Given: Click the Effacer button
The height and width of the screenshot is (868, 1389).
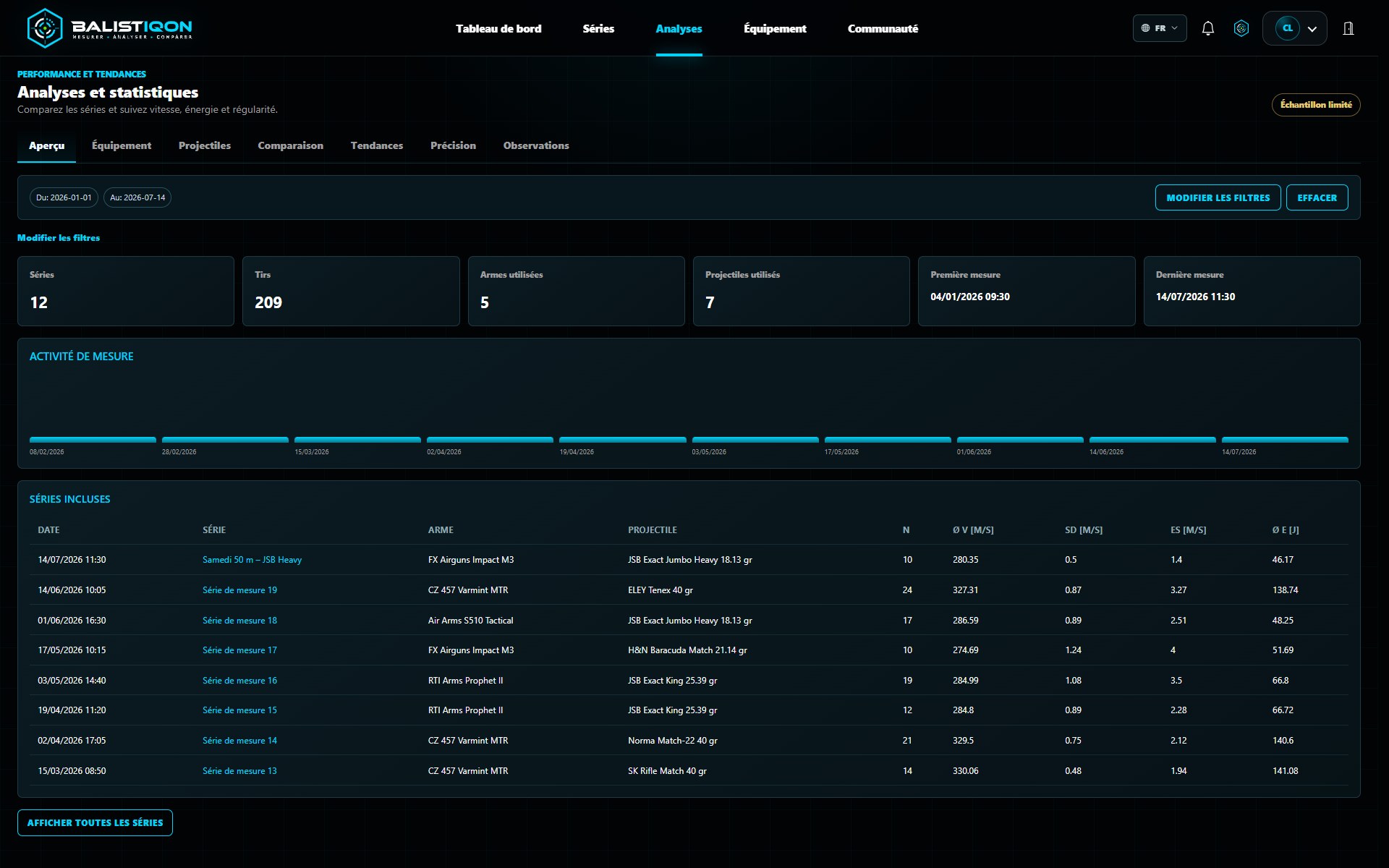Looking at the screenshot, I should point(1317,197).
